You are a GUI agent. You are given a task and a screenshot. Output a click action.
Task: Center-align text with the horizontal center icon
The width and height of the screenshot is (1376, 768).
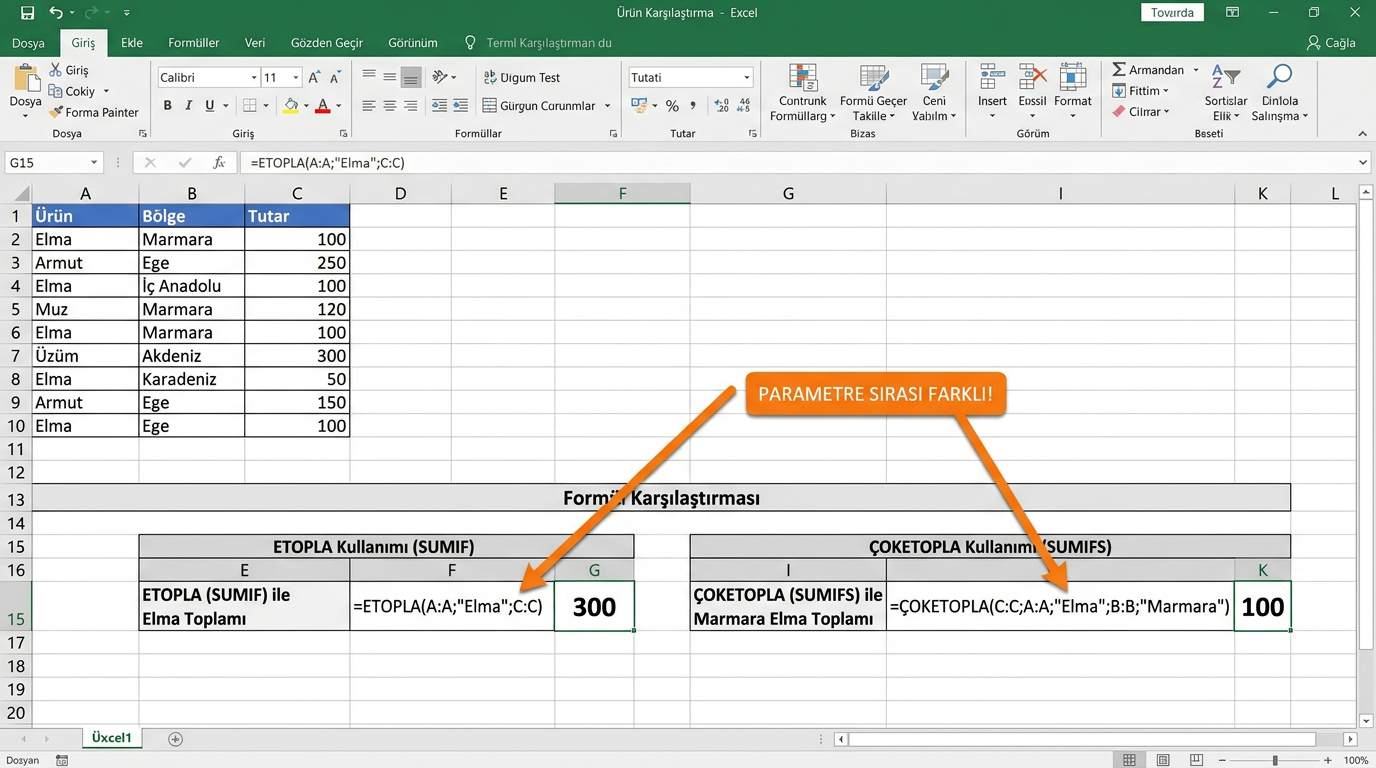tap(390, 106)
